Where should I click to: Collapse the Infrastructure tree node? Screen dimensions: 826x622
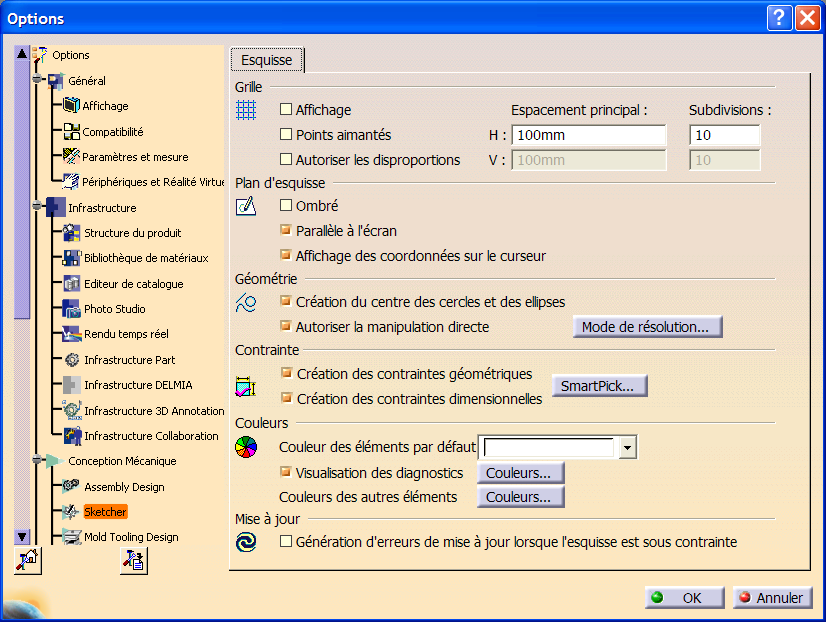pyautogui.click(x=37, y=205)
